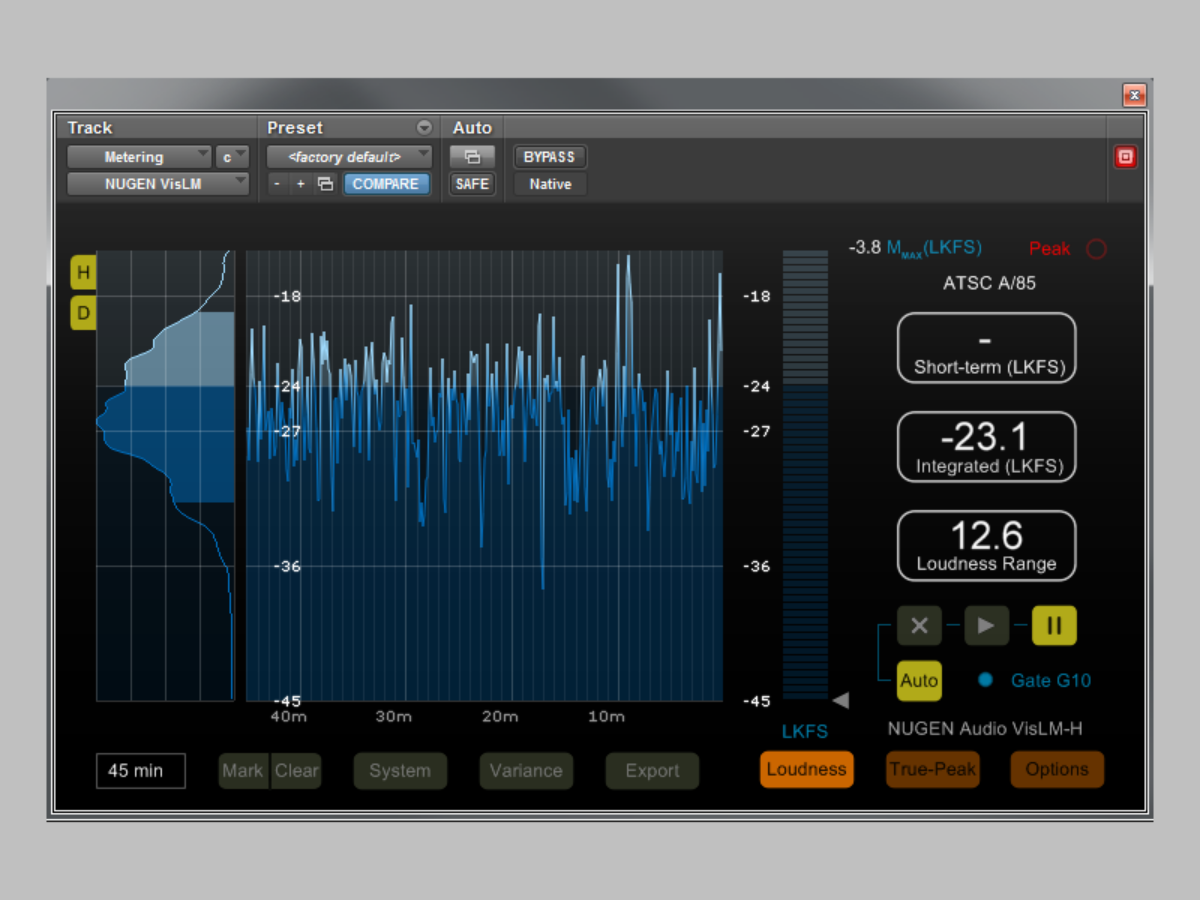Toggle automation SAFE button
Screen dimensions: 1200x900
(472, 184)
